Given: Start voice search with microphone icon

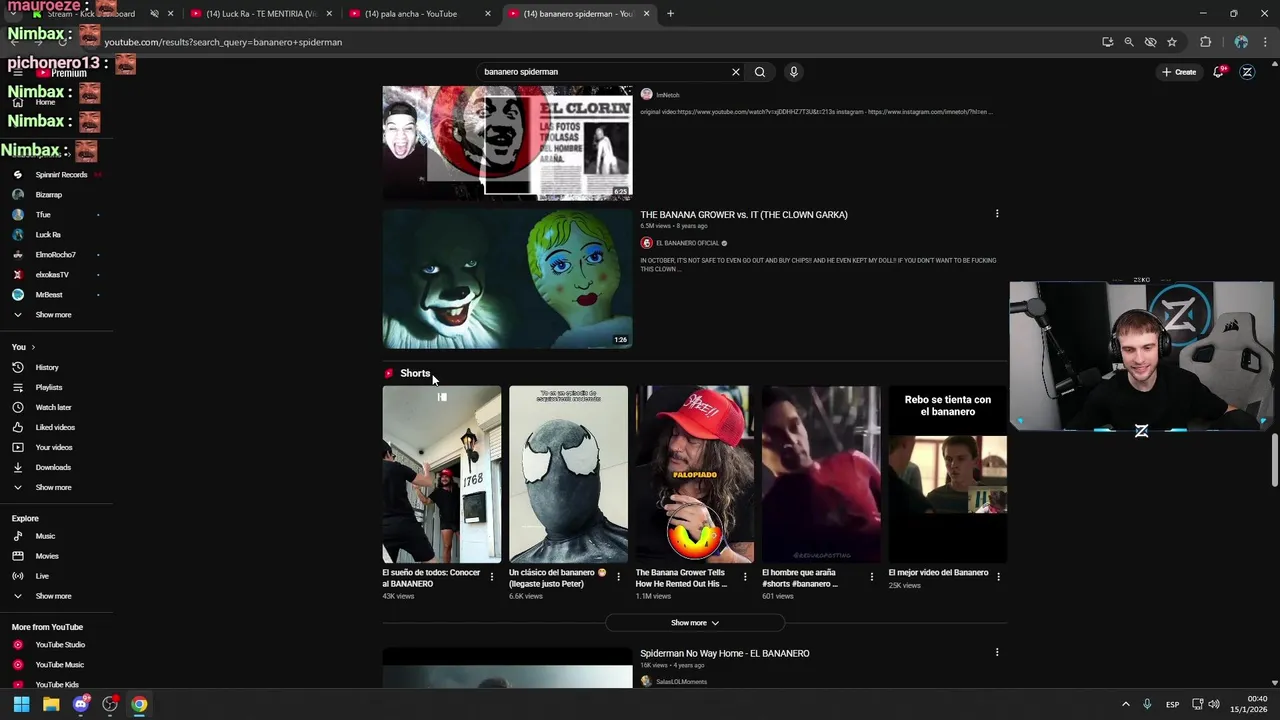Looking at the screenshot, I should click(794, 72).
